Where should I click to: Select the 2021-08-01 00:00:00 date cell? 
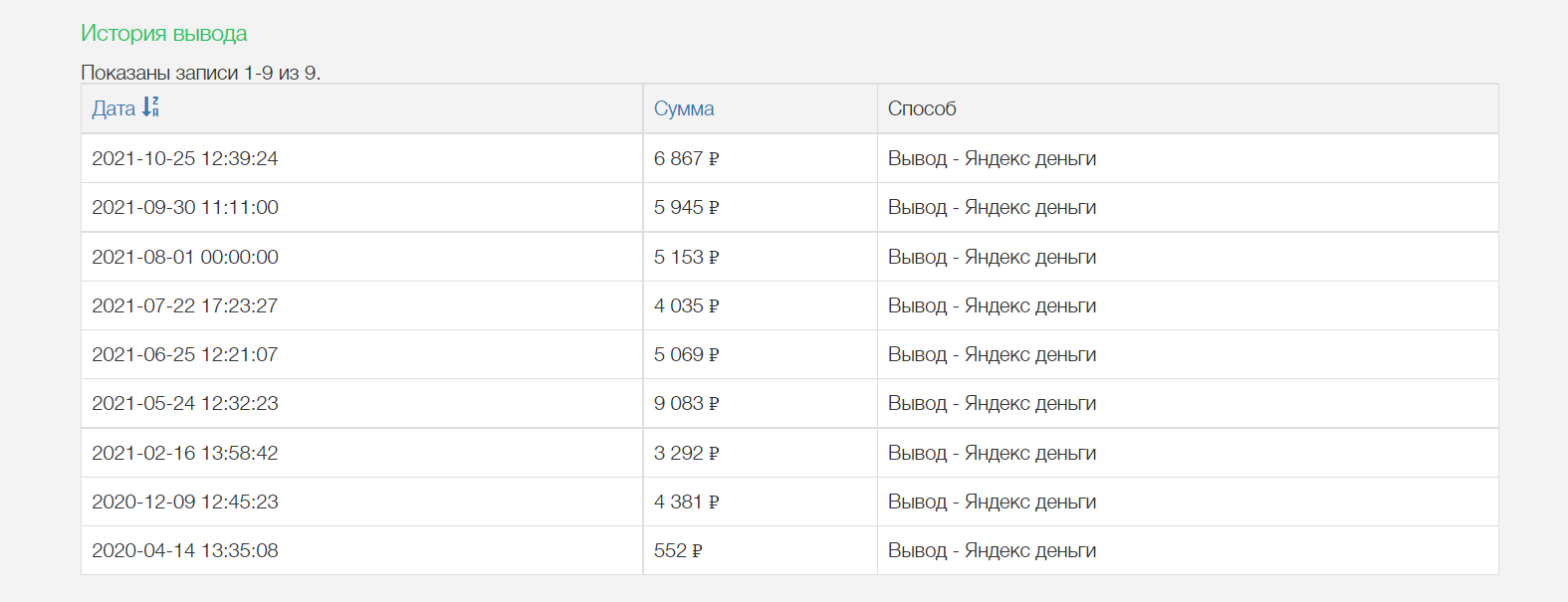(185, 257)
